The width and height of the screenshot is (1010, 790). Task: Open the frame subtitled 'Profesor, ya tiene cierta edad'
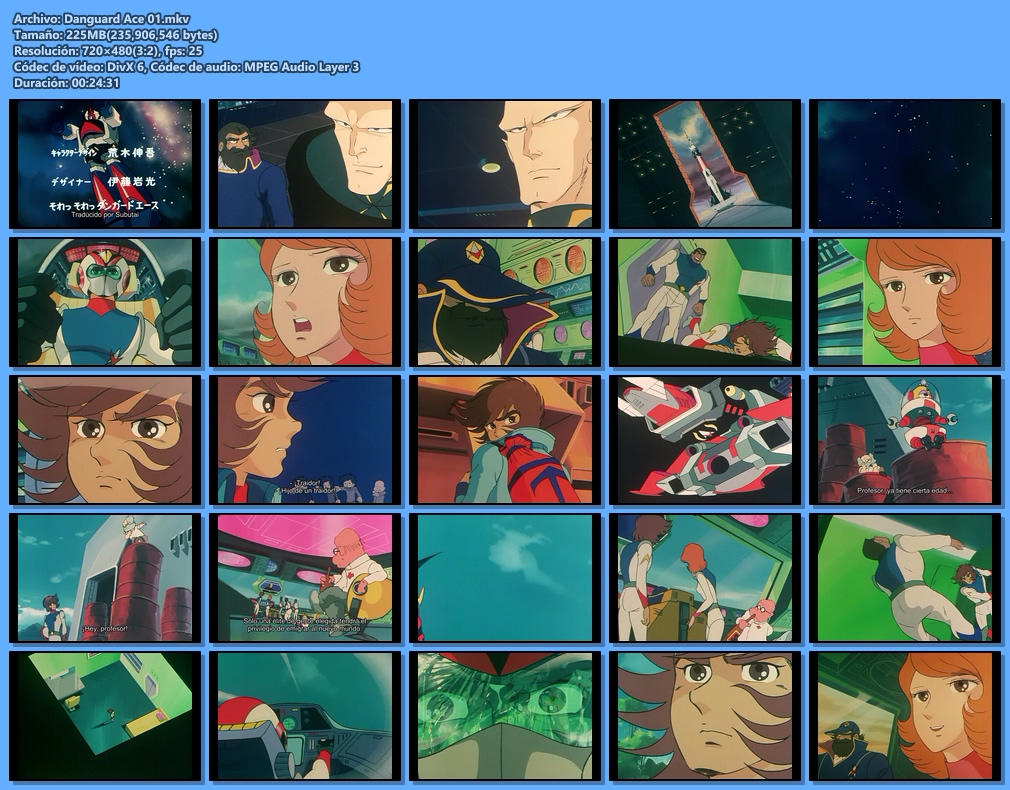tap(905, 439)
